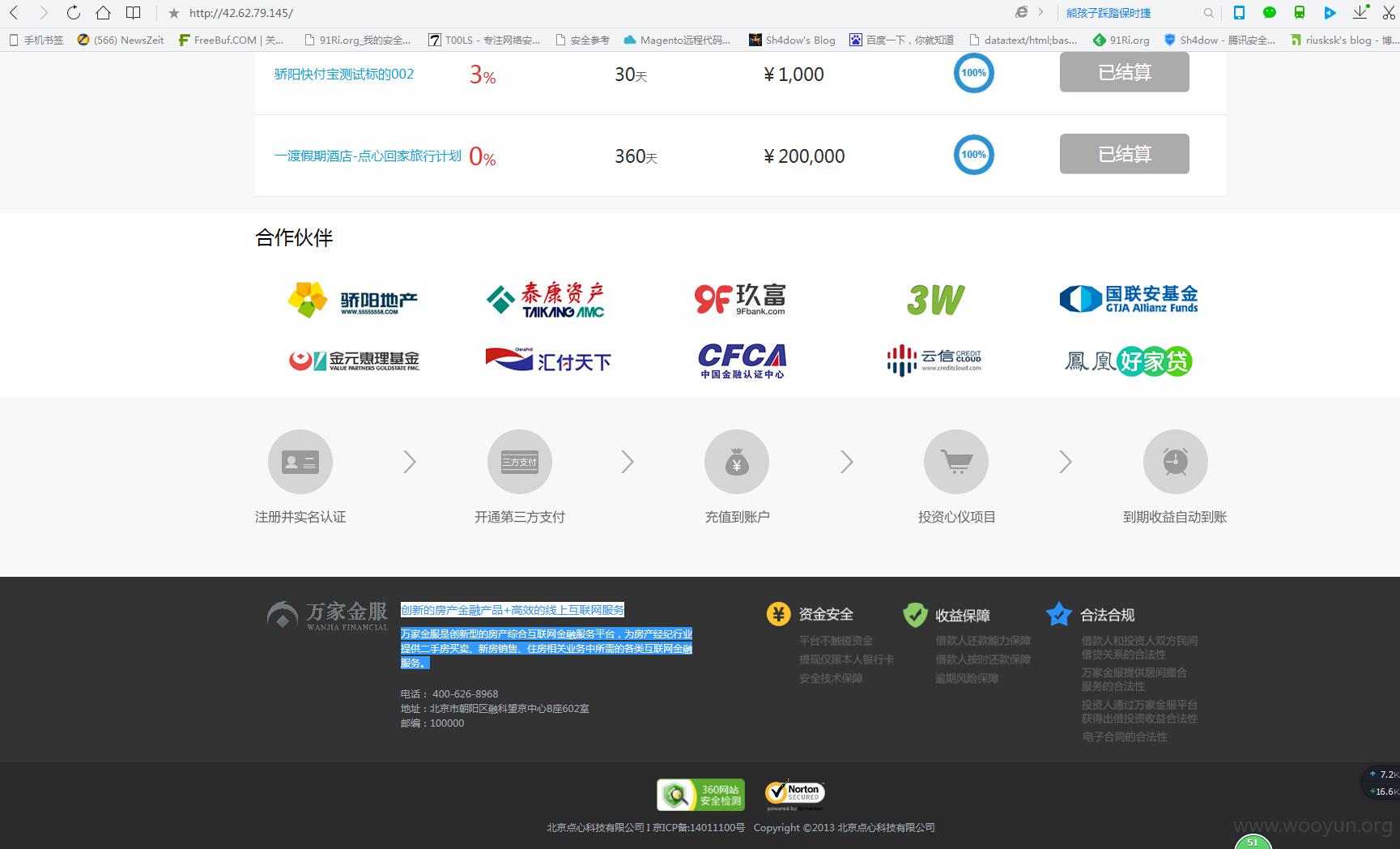Open the green WeChat toolbar icon
This screenshot has width=1400, height=849.
[x=1270, y=12]
